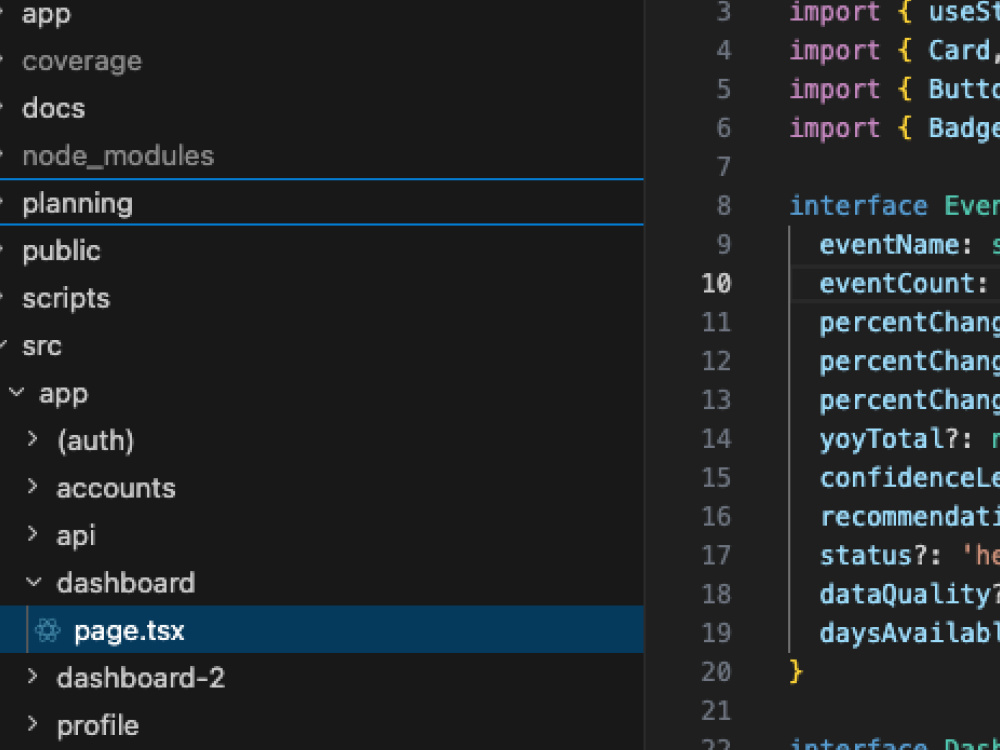Collapse the src/app folder chevron
Viewport: 1000px width, 750px height.
tap(17, 393)
